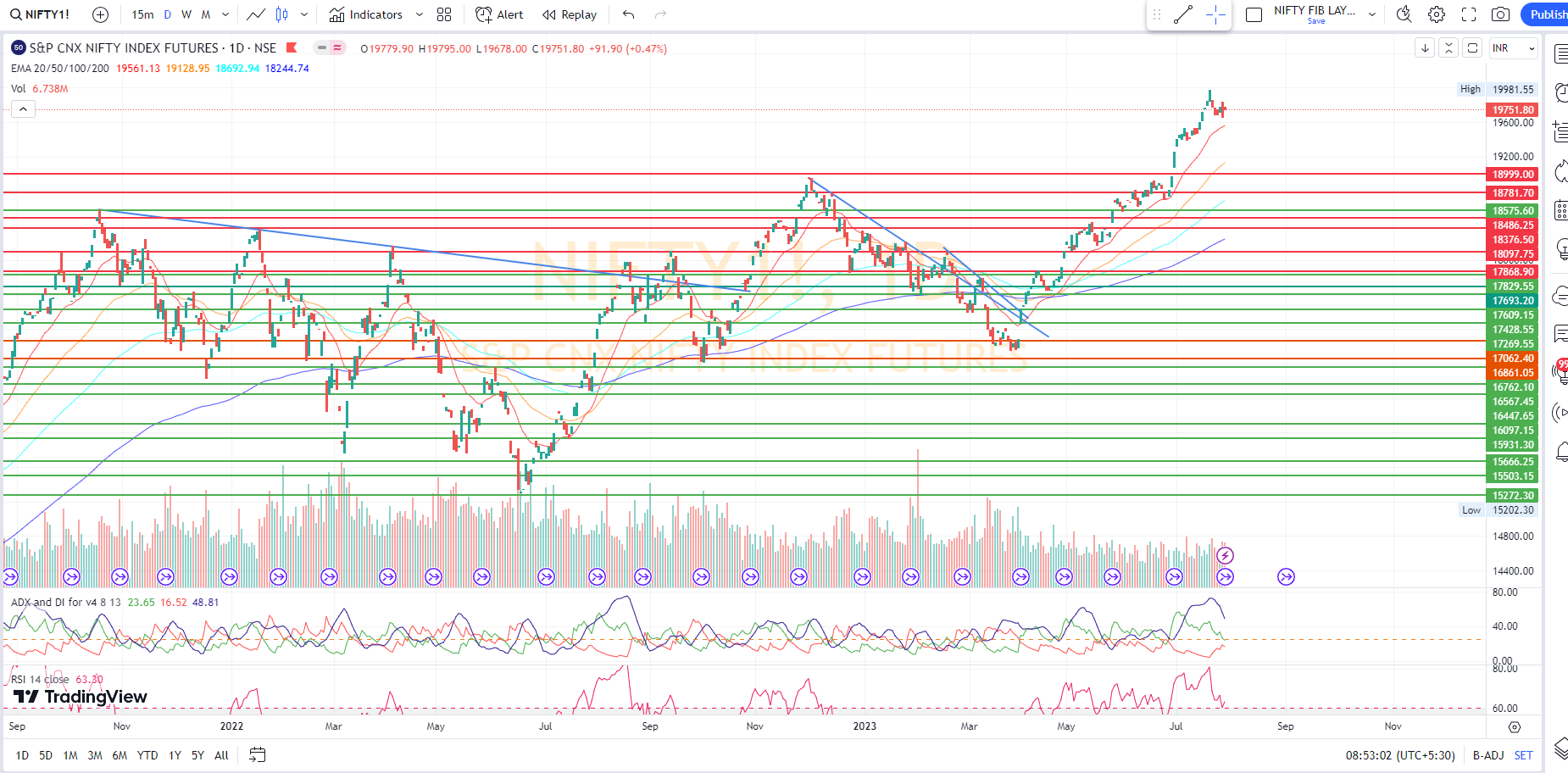Viewport: 1568px width, 773px height.
Task: Redo the last chart action
Action: tap(661, 14)
